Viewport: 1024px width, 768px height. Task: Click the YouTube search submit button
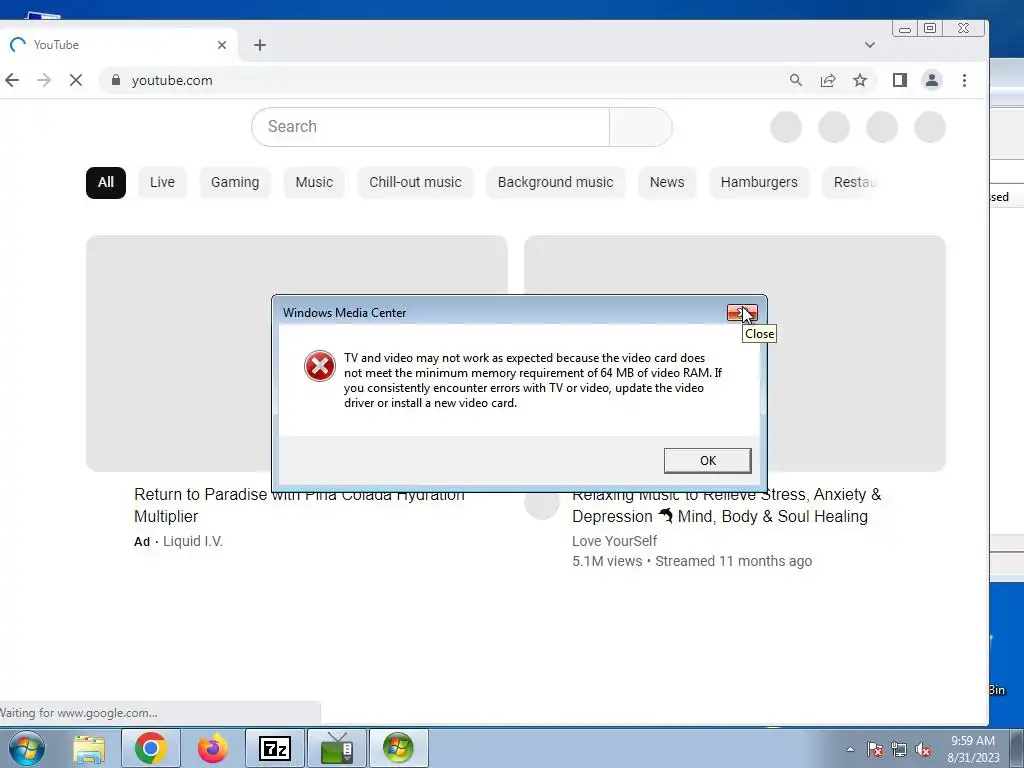[x=641, y=127]
